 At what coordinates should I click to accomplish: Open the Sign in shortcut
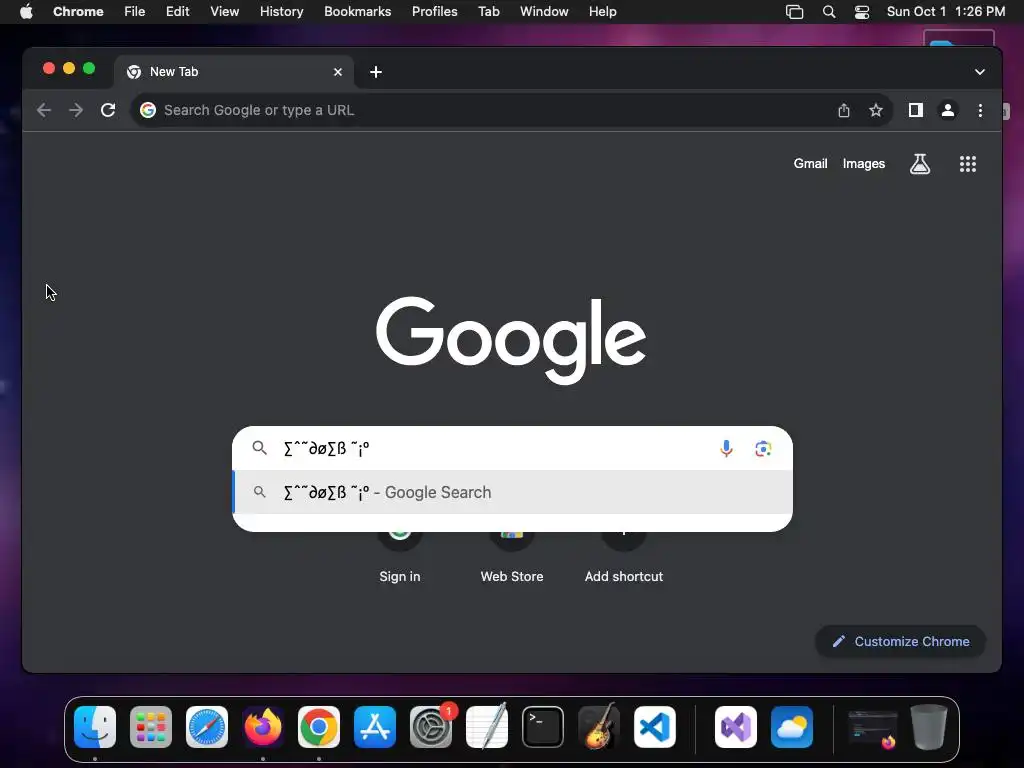[400, 558]
